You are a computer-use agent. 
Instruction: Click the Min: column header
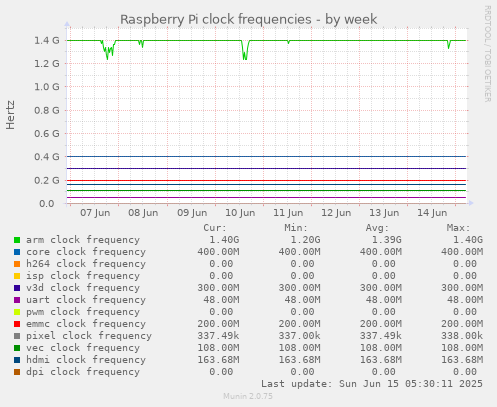point(296,228)
